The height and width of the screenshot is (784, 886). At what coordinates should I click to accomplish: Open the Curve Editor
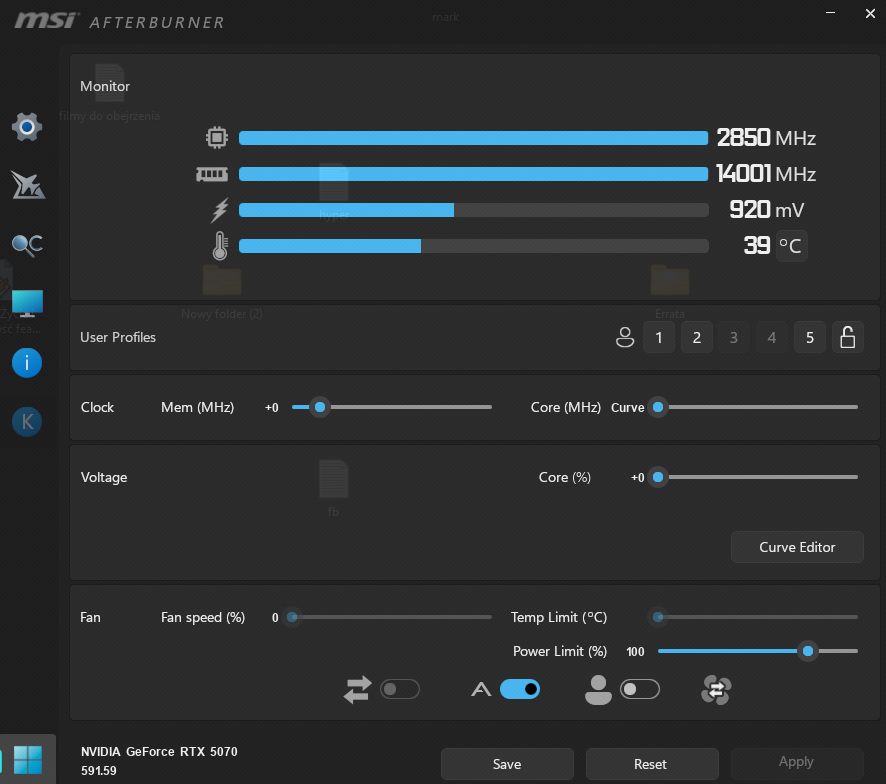(797, 547)
